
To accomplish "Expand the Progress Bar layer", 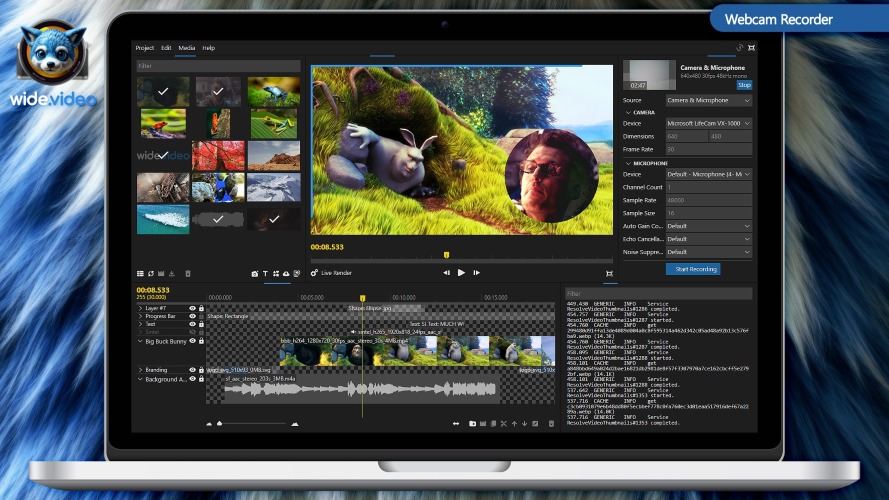I will click(140, 316).
